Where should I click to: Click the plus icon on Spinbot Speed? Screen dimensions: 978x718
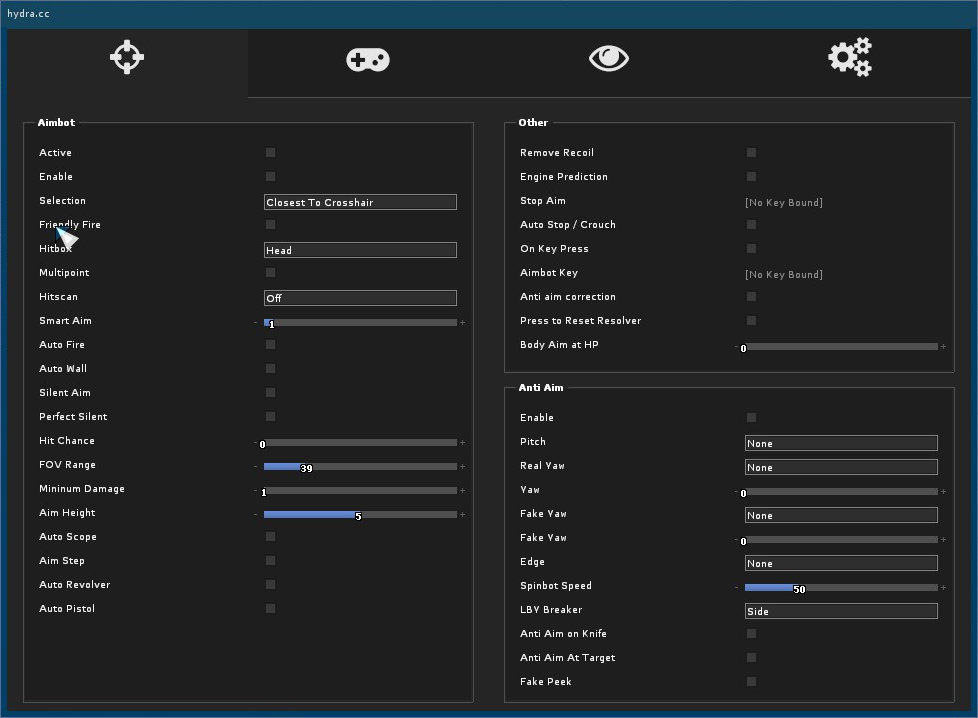(943, 588)
